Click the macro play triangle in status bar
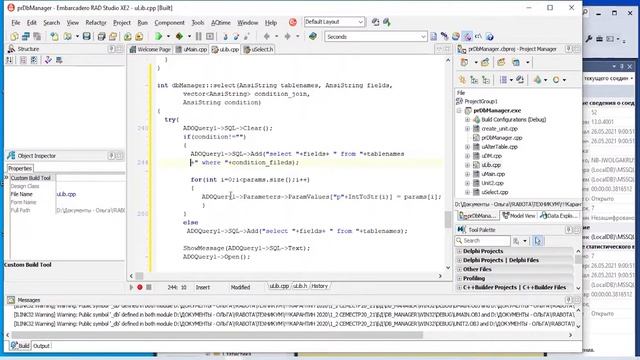The width and height of the screenshot is (640, 360). 131,287
